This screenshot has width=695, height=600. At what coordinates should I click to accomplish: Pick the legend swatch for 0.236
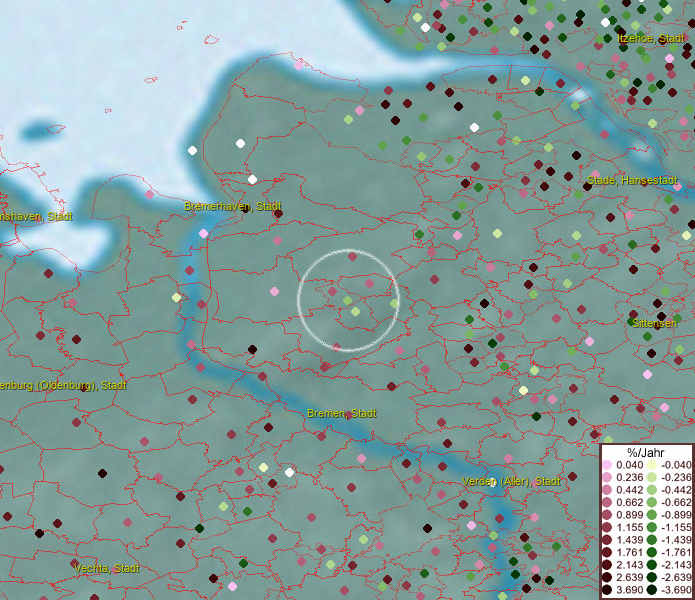point(607,477)
